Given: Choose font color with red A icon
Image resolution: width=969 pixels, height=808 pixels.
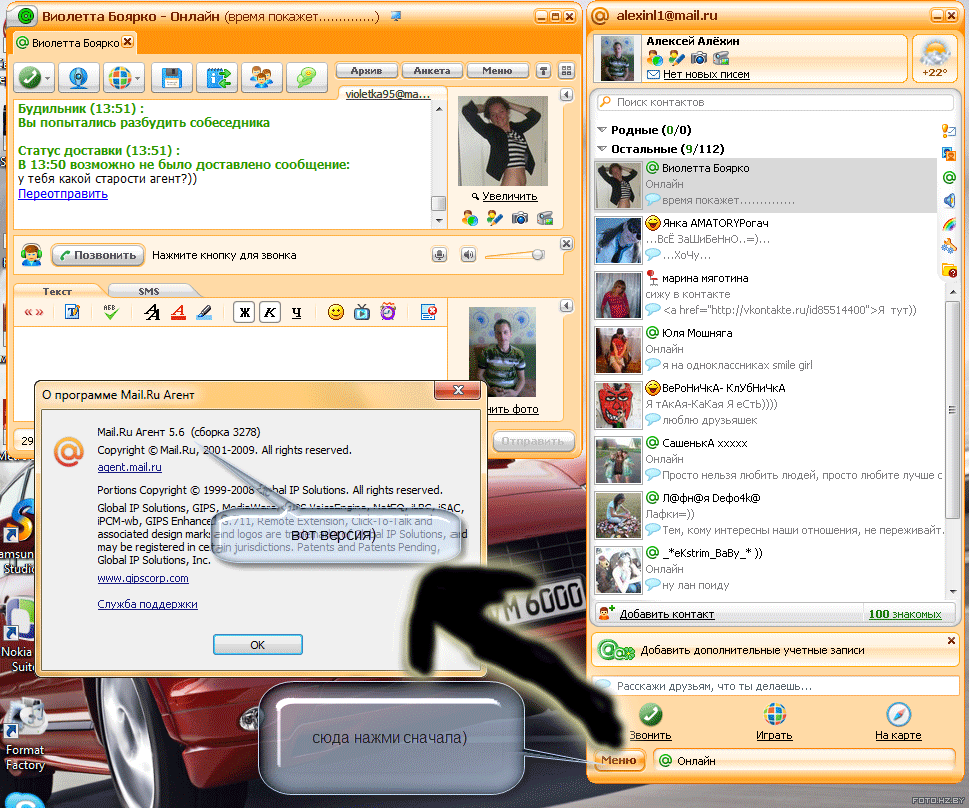Looking at the screenshot, I should click(x=178, y=312).
